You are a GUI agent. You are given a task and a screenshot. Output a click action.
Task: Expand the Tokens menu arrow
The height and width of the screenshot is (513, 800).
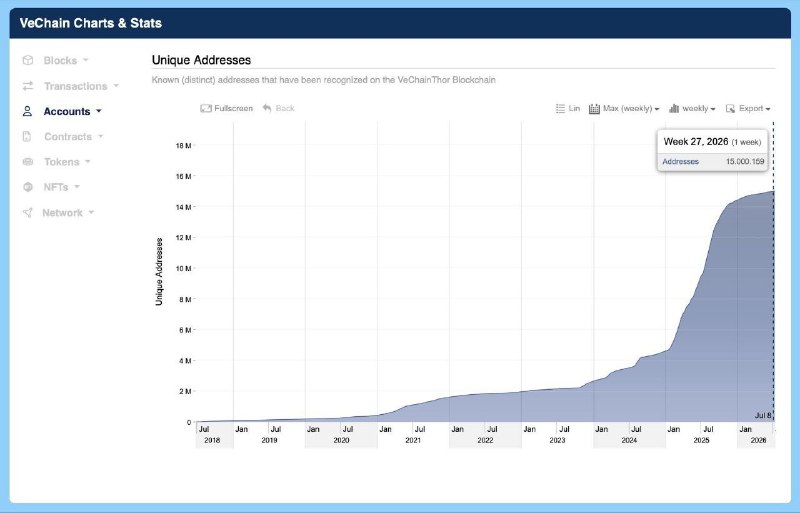[x=88, y=162]
